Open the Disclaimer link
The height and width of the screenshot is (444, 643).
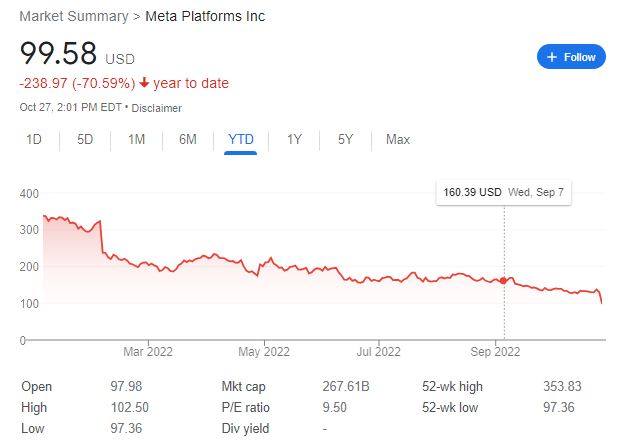coord(156,108)
